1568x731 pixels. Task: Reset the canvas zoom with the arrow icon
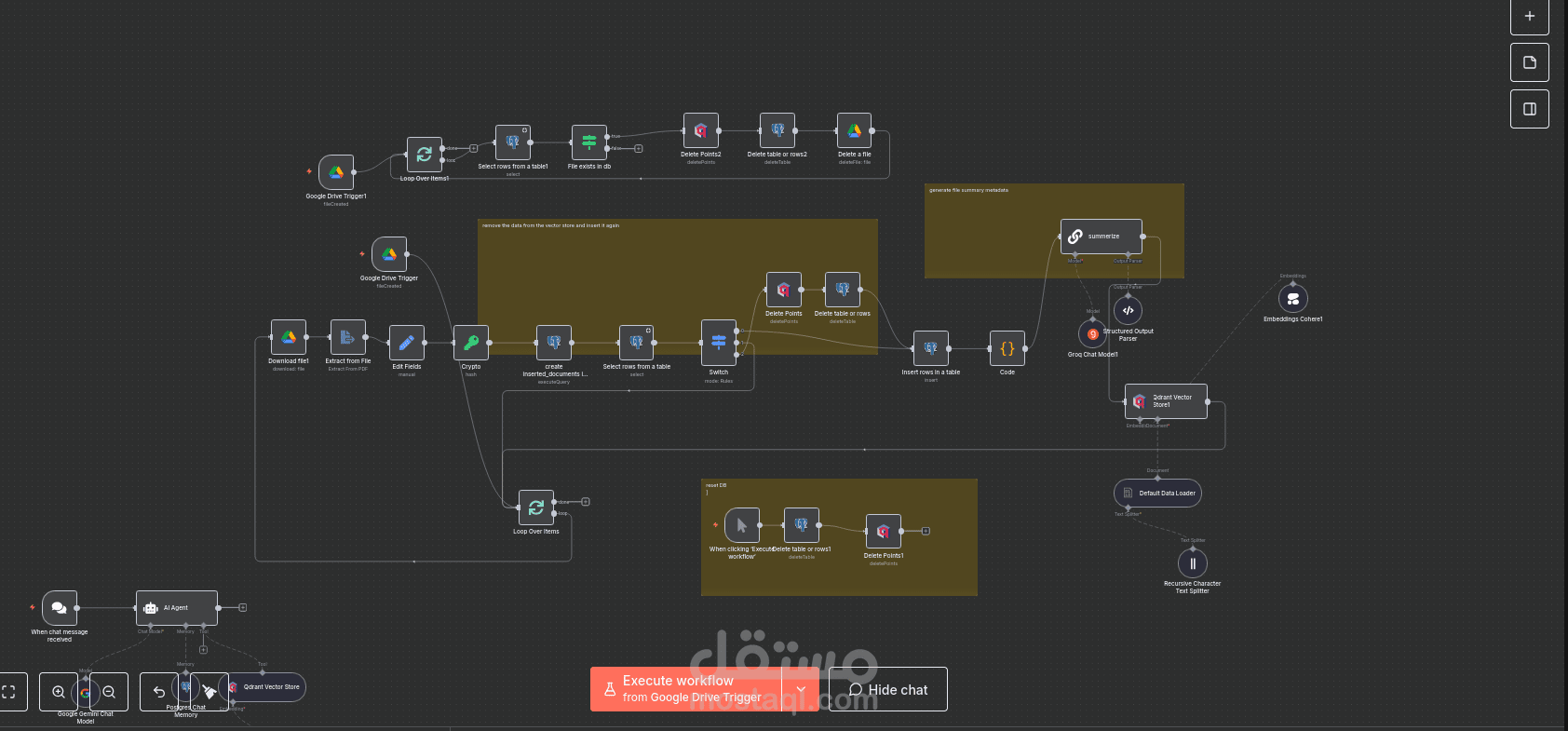159,692
